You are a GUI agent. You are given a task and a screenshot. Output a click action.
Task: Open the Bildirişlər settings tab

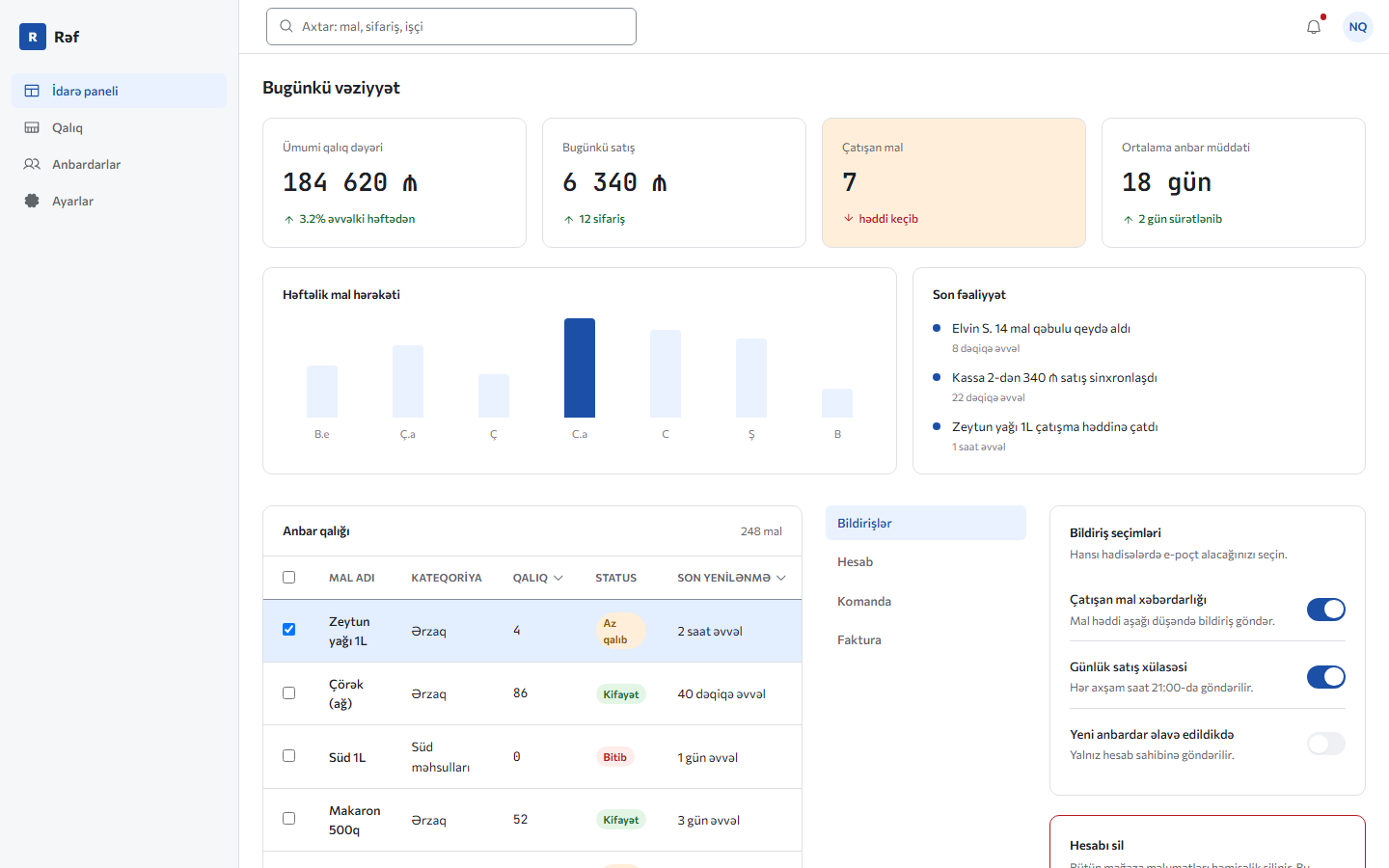(926, 523)
